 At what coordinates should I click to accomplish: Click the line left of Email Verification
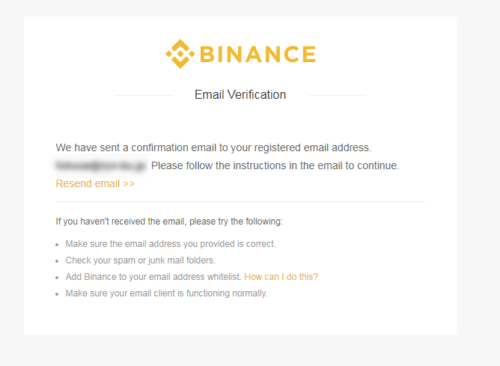[143, 95]
